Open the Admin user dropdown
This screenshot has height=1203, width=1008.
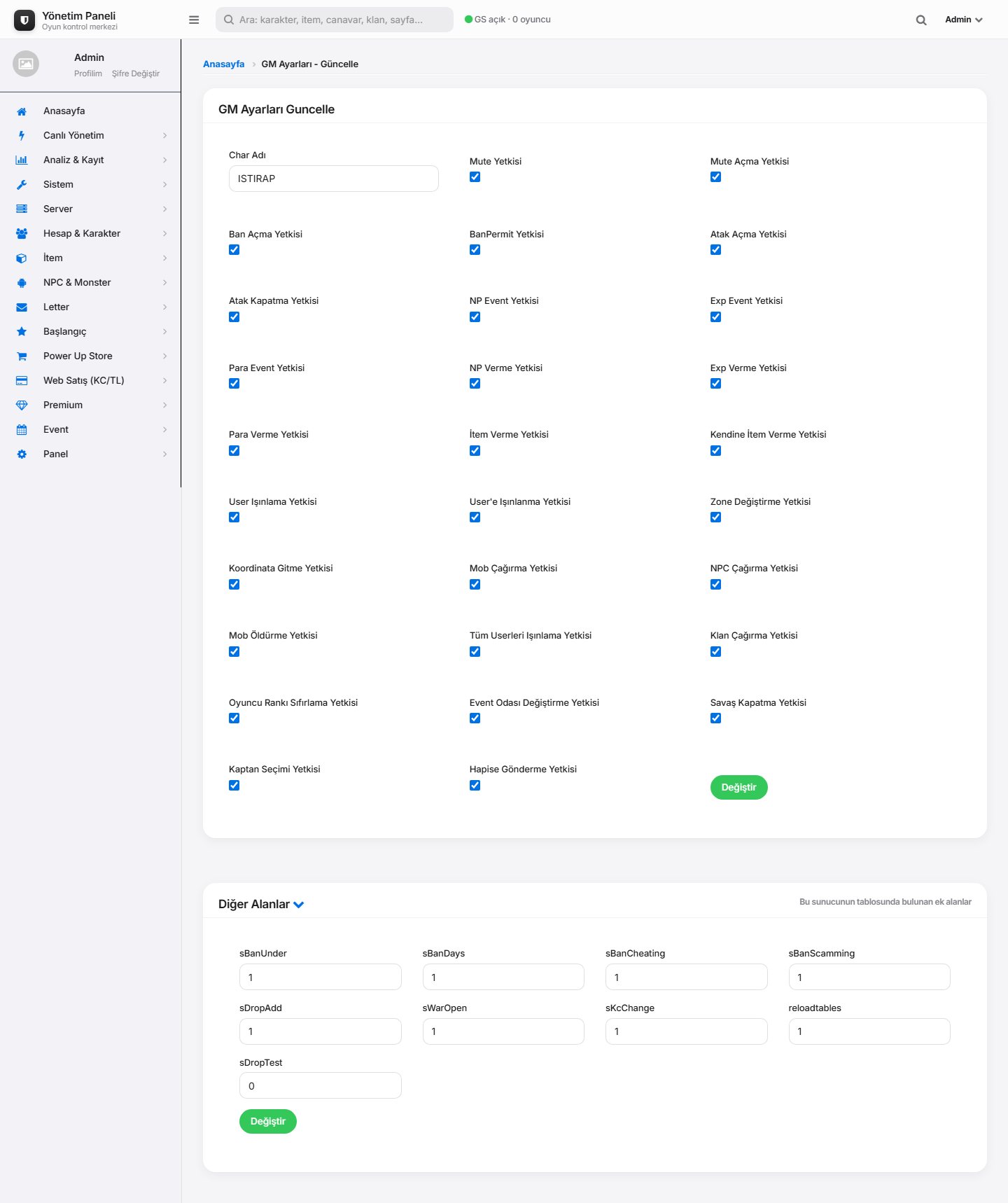tap(964, 20)
